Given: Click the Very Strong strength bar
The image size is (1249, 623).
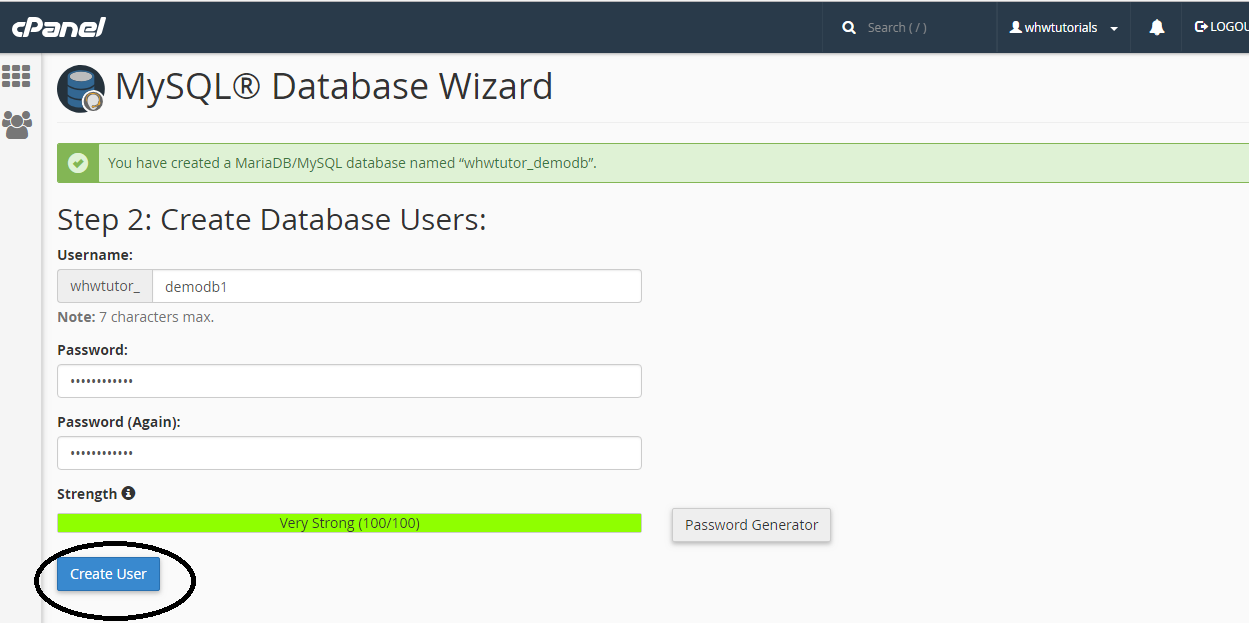Looking at the screenshot, I should (349, 522).
